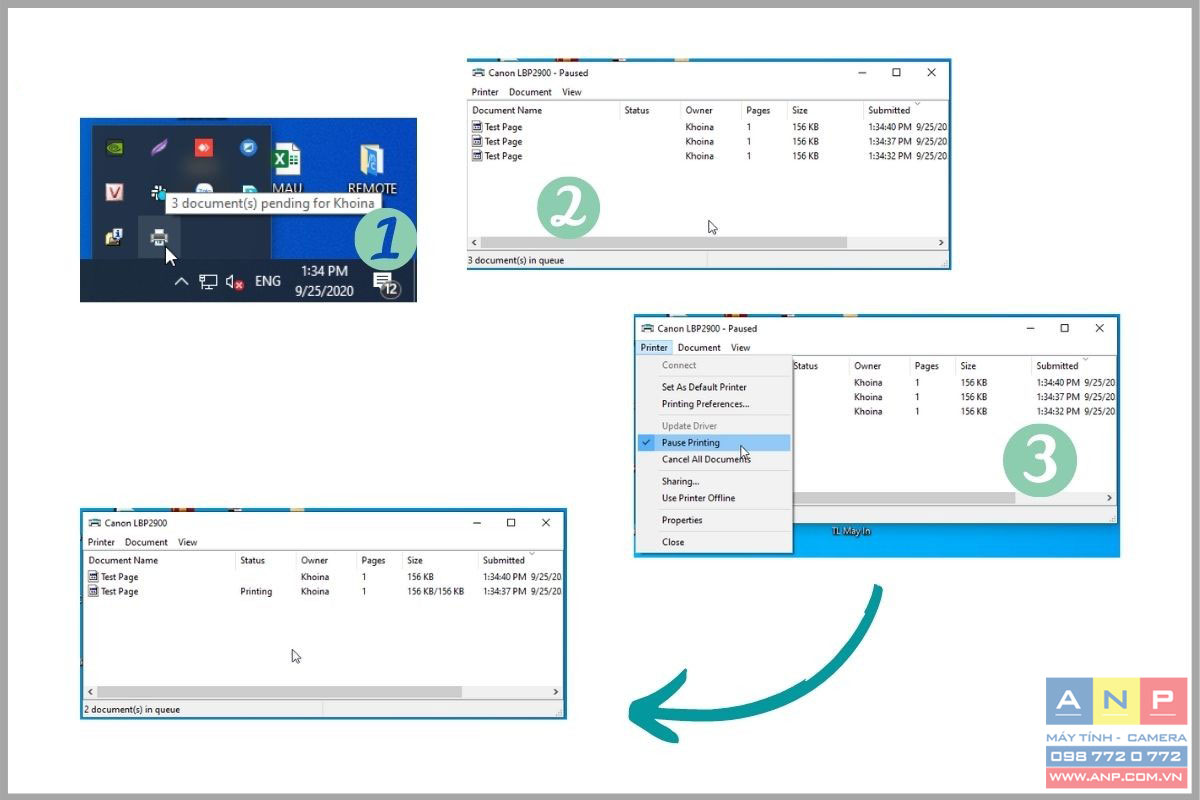
Task: Open Printer menu in the two-document window
Action: click(x=101, y=542)
